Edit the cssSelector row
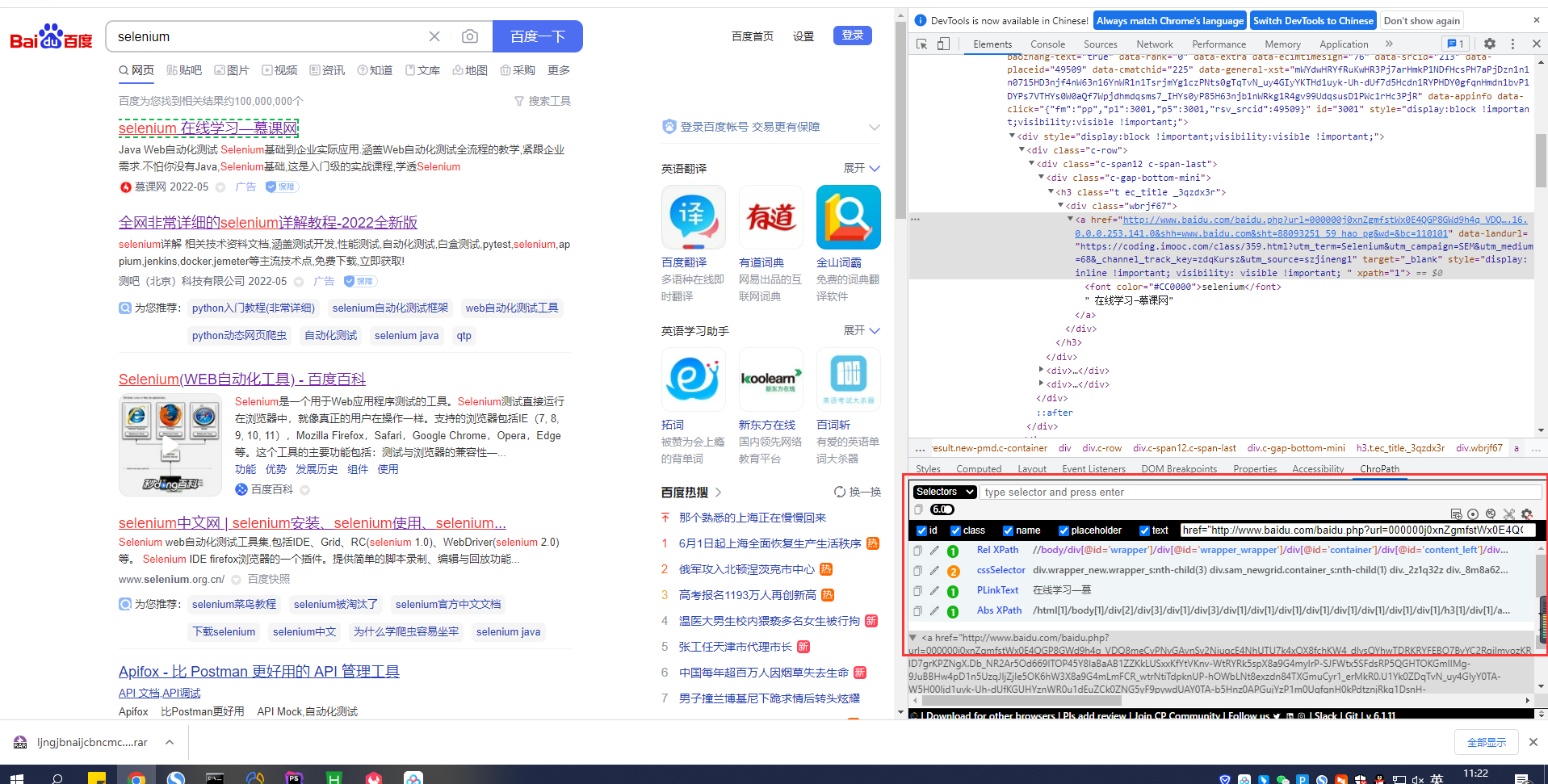Screen dimensions: 1548x784 (934, 570)
